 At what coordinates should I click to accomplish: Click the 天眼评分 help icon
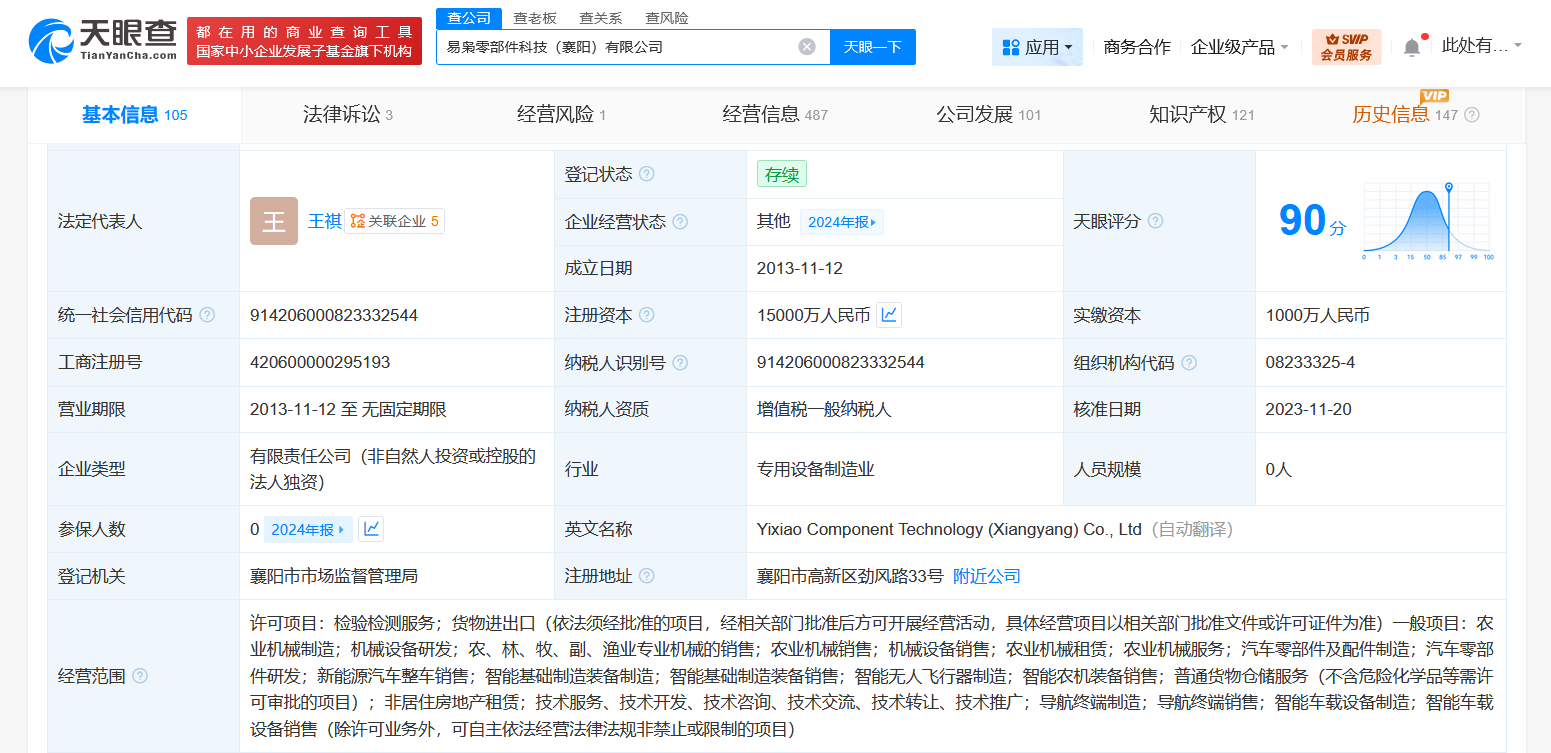(x=1155, y=221)
